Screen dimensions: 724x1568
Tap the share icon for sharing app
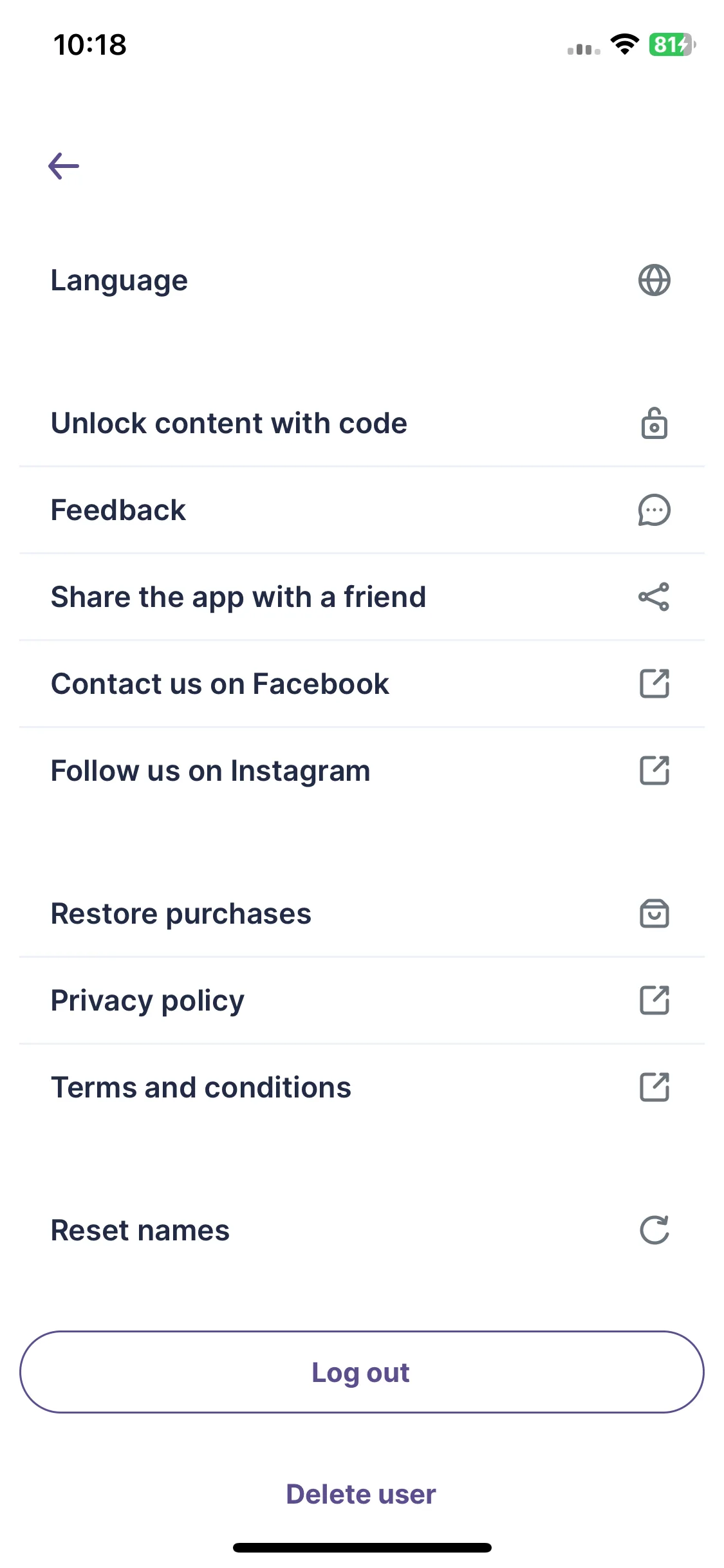[654, 597]
